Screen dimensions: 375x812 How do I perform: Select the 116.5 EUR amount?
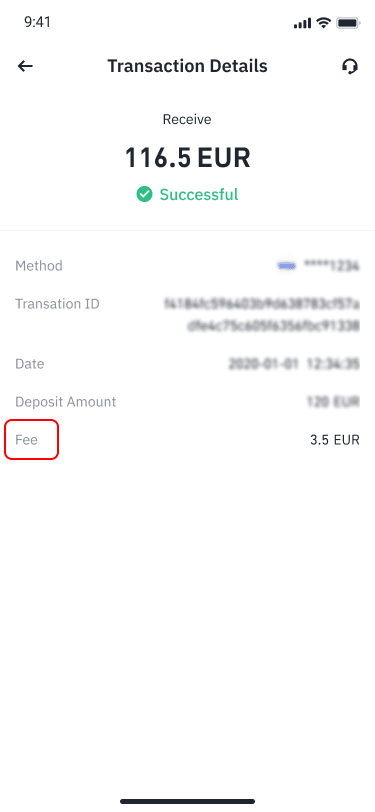coord(188,158)
